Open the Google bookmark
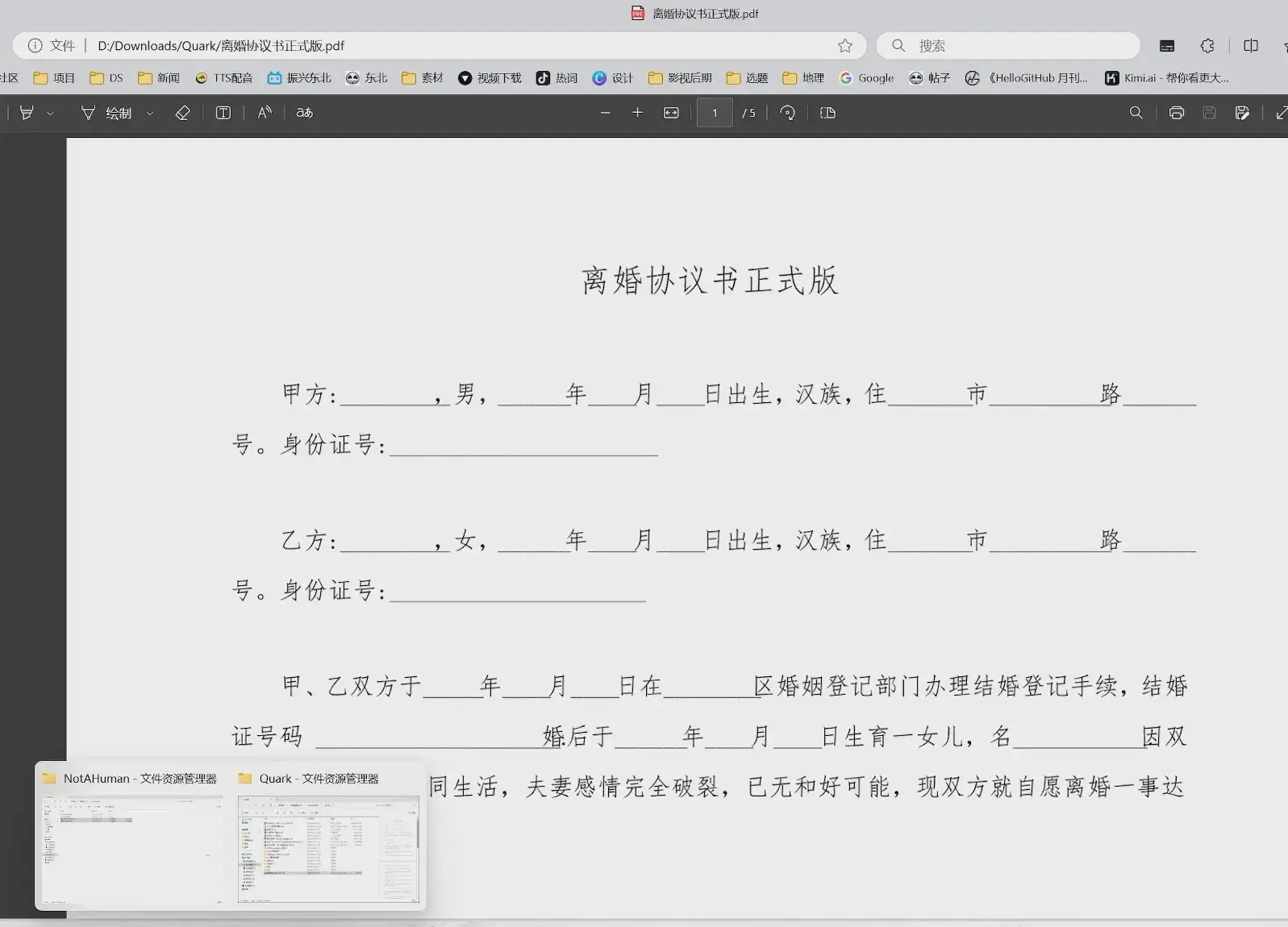Viewport: 1288px width, 927px height. click(x=867, y=78)
